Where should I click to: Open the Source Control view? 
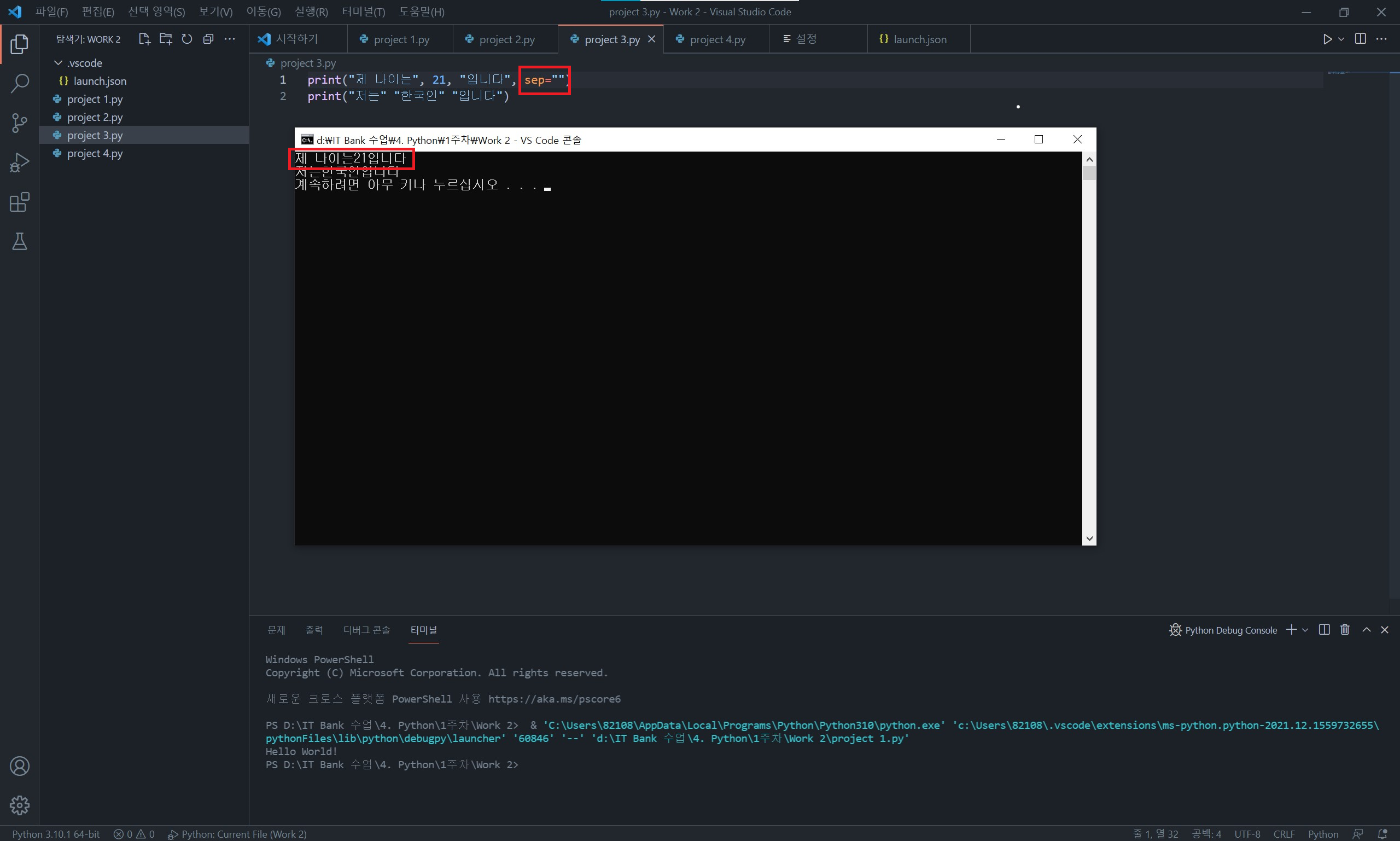(x=19, y=123)
